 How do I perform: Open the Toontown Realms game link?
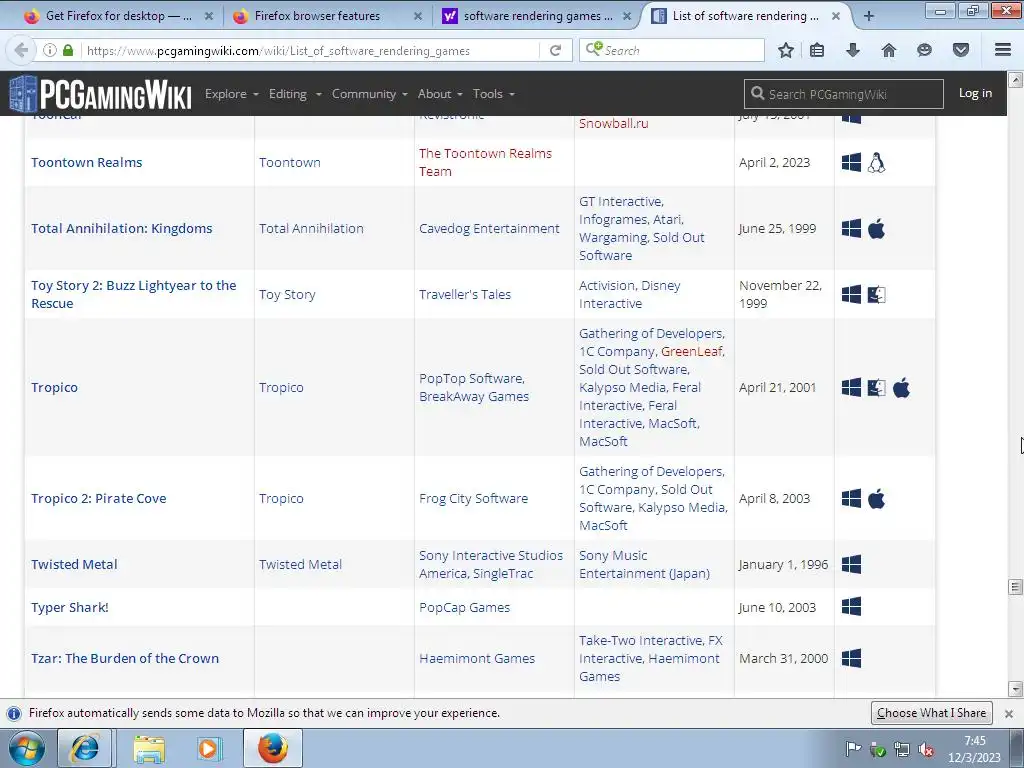[87, 163]
